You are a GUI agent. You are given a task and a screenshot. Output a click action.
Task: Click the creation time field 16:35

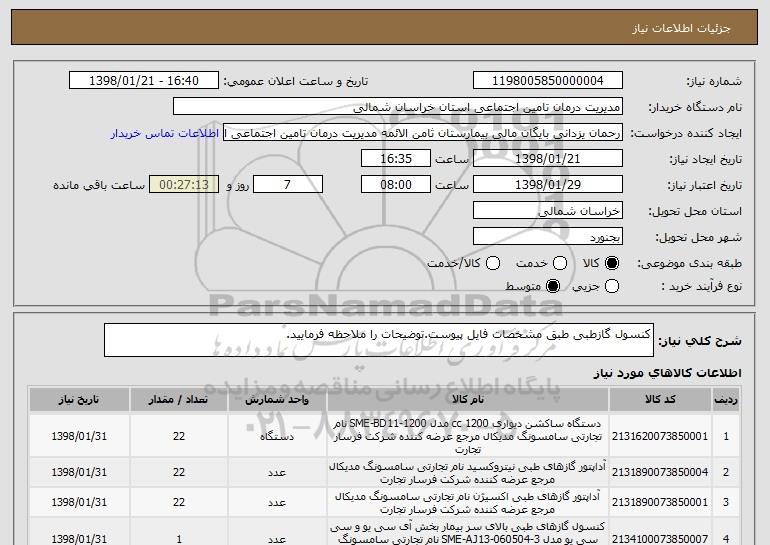(396, 159)
